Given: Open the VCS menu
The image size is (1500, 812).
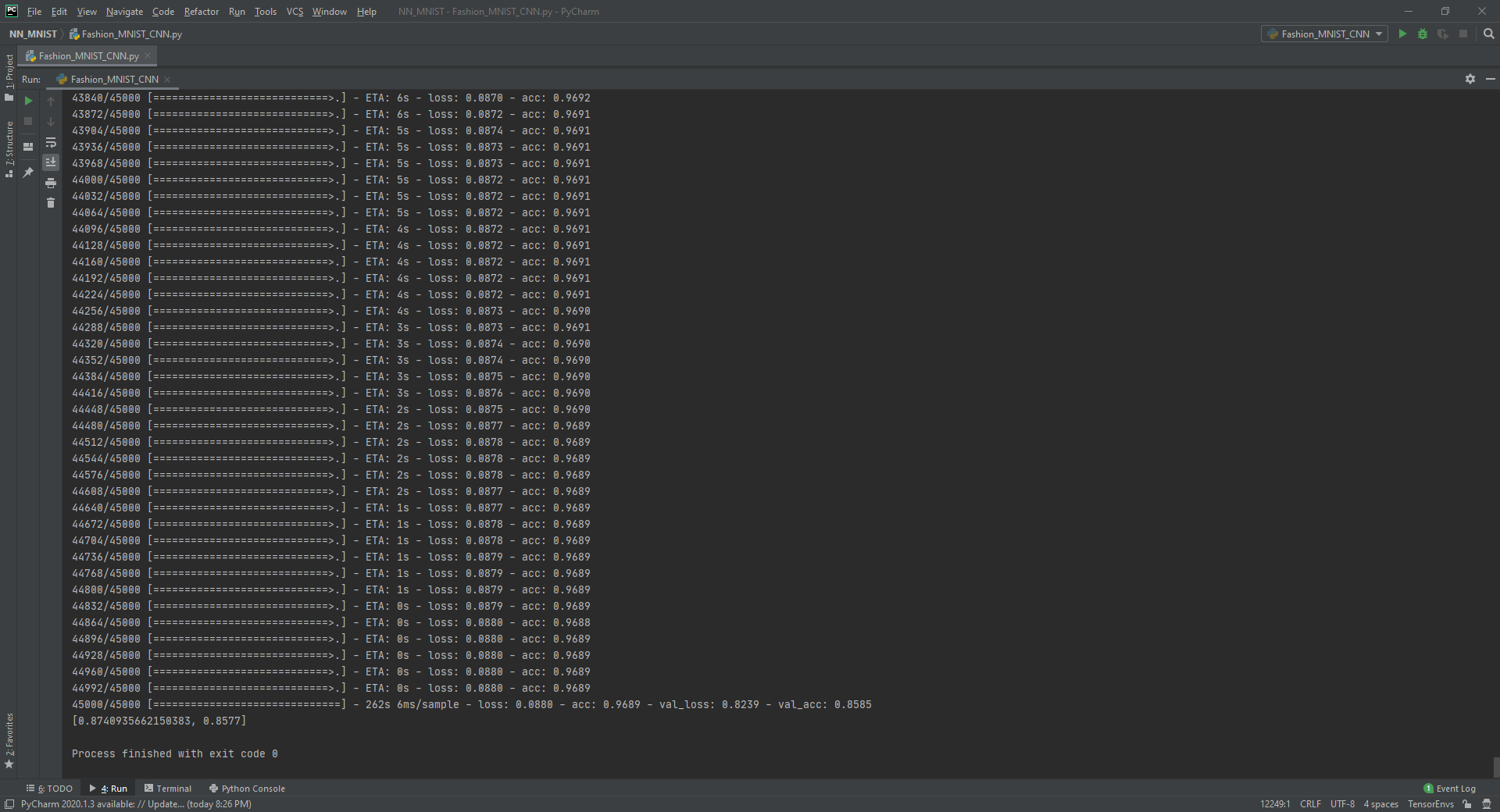Looking at the screenshot, I should (295, 12).
